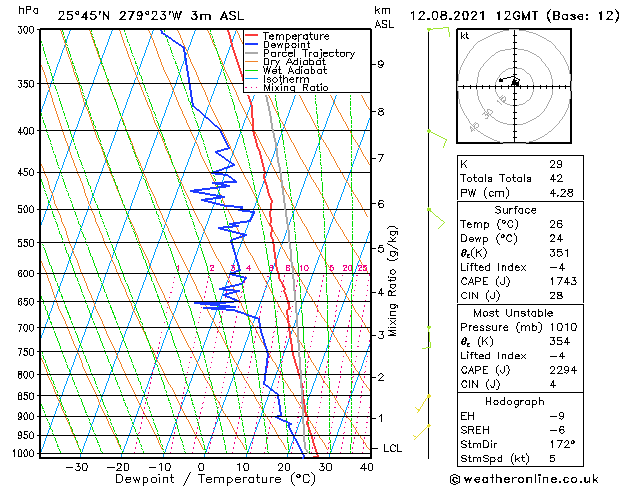
Task: Click the surface Temp value 26
Action: pyautogui.click(x=556, y=224)
